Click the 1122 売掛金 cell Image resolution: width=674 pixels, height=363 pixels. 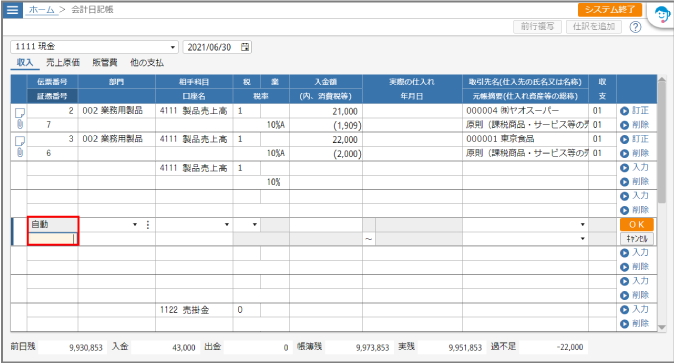click(x=194, y=310)
